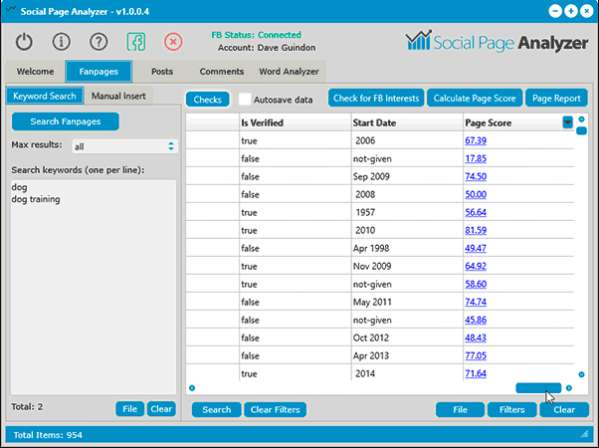Screen dimensions: 599x448
Task: Click the green Facebook connect icon
Action: tap(136, 42)
